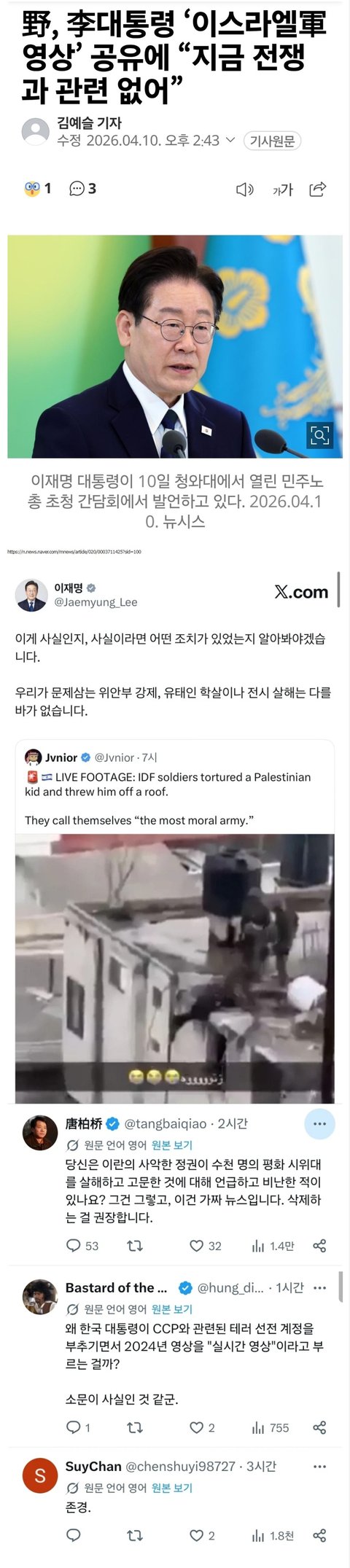This screenshot has width=350, height=1568.
Task: Click the surprised emoji reaction icon
Action: tap(32, 189)
